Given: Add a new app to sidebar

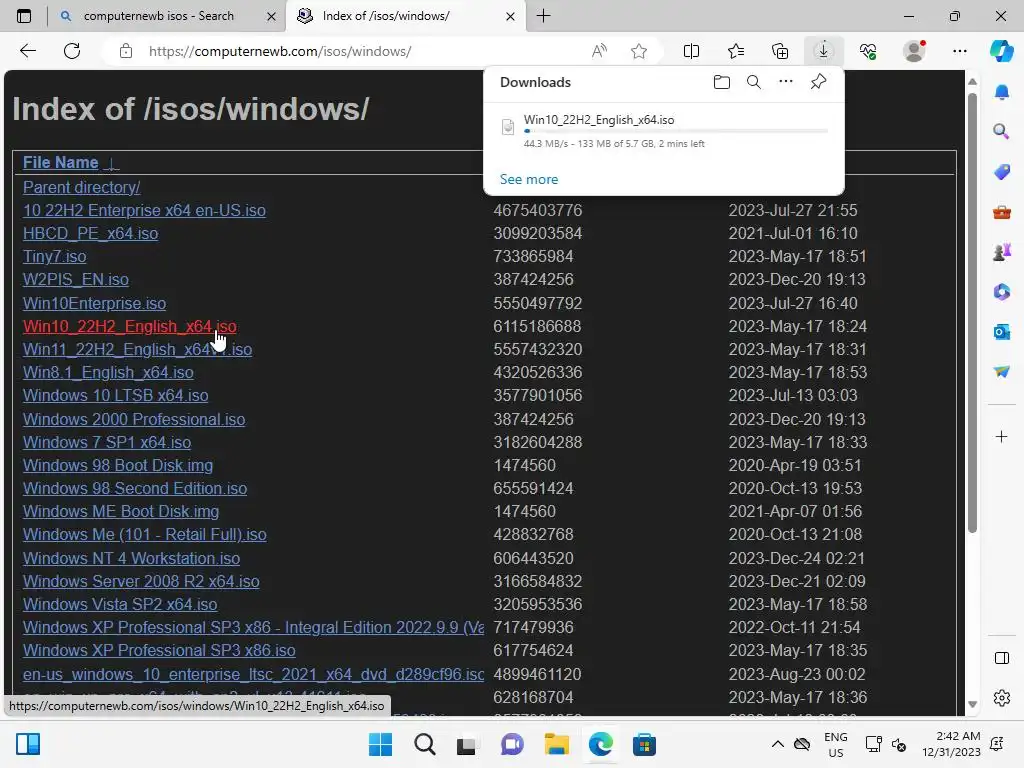Looking at the screenshot, I should (1002, 436).
